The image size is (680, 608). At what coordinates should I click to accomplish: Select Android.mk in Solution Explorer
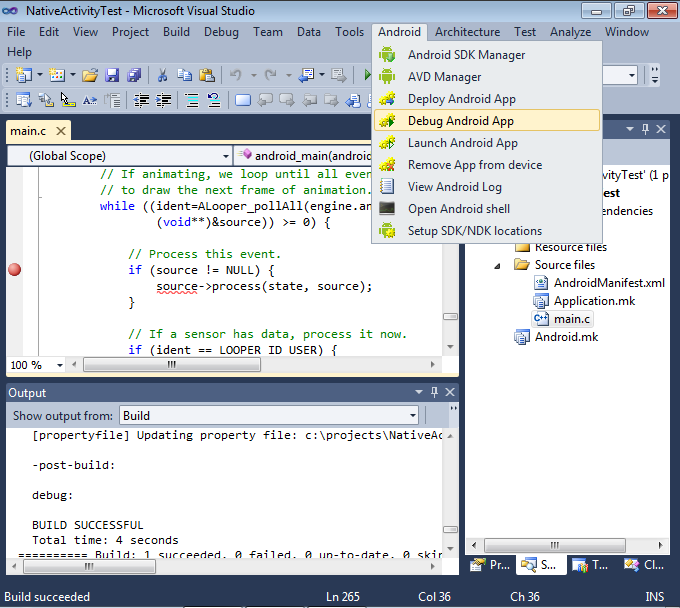(556, 337)
